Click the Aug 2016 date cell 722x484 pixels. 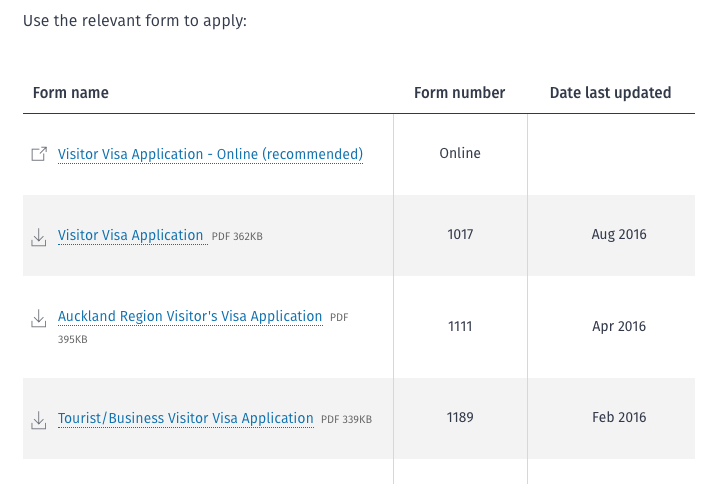[x=619, y=235]
